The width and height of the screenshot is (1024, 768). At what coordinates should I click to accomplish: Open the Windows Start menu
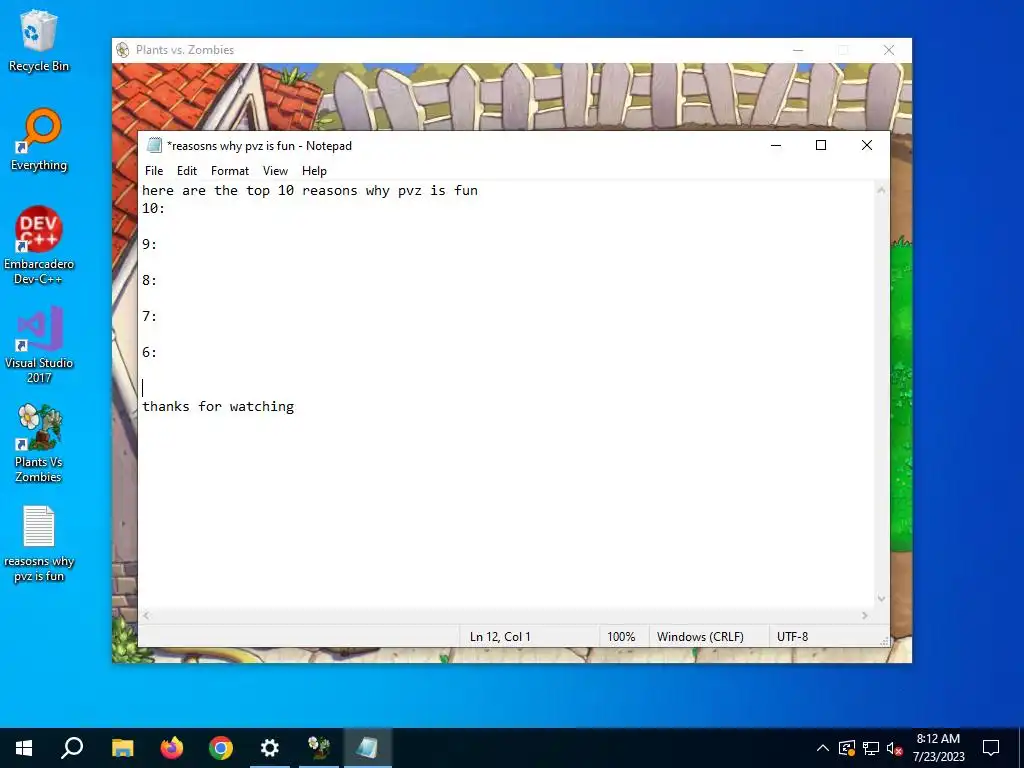click(24, 748)
